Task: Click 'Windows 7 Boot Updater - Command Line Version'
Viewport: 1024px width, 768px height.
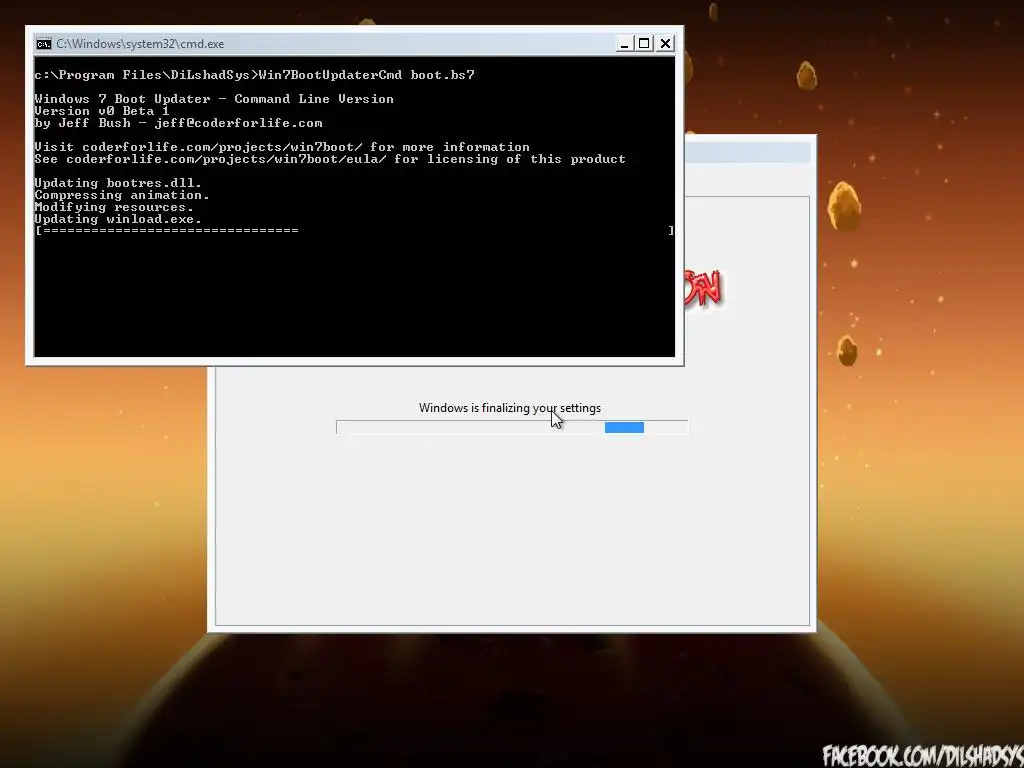Action: pos(214,99)
